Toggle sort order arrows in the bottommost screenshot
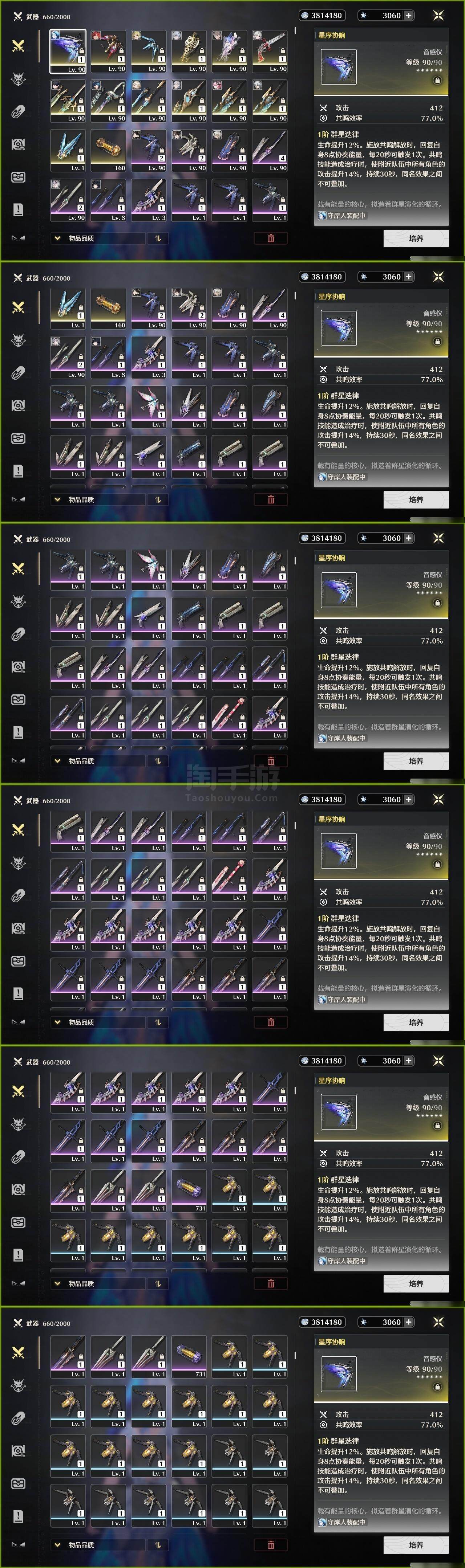 [x=158, y=1544]
